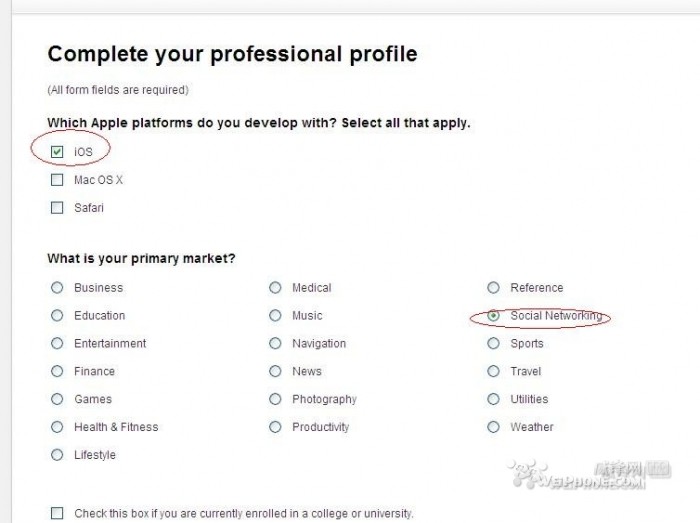700x523 pixels.
Task: Choose Health & Fitness option
Action: click(x=57, y=427)
